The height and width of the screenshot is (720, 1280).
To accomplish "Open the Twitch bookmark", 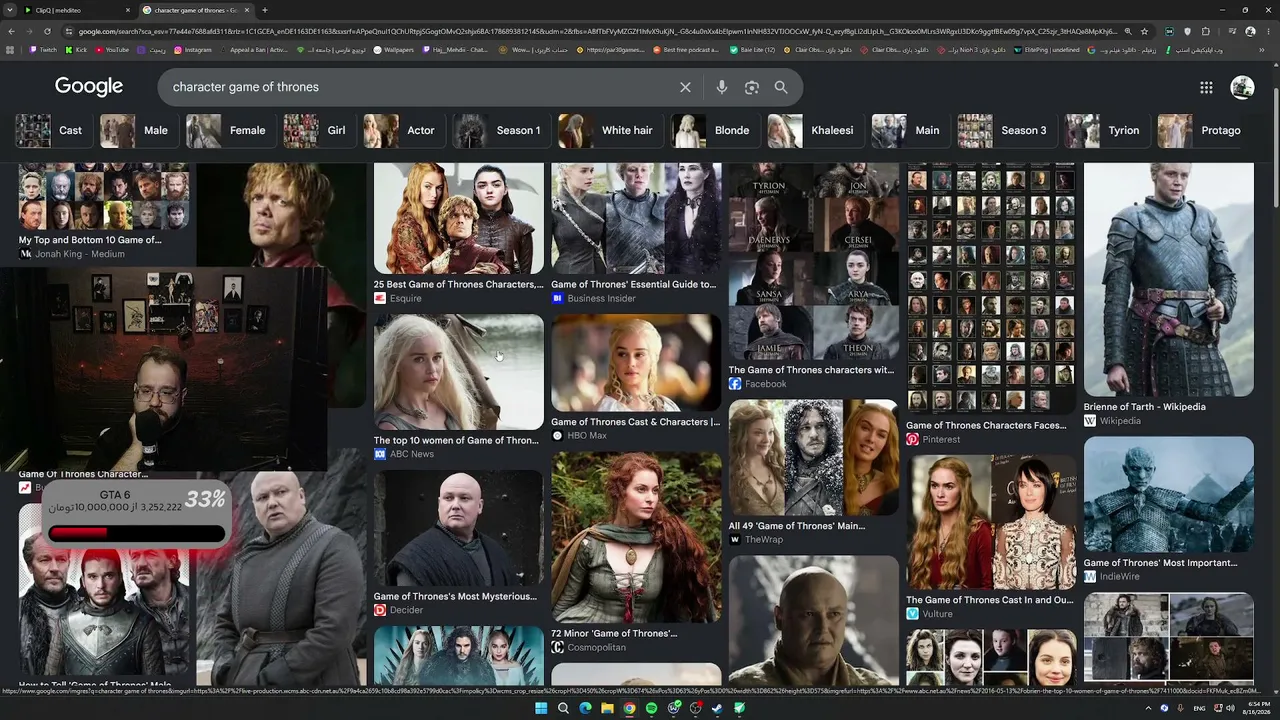I will point(43,49).
